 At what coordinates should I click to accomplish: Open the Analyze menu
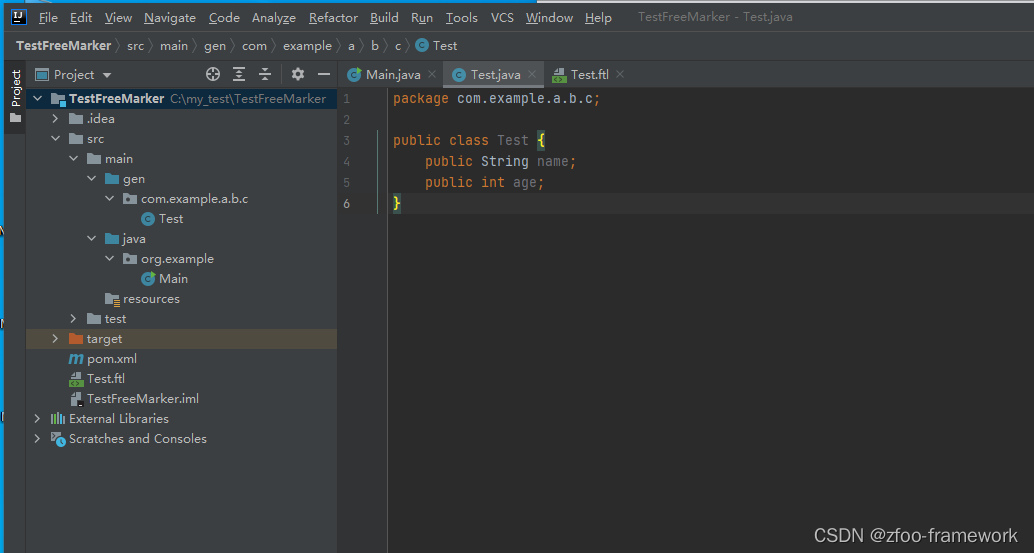274,18
